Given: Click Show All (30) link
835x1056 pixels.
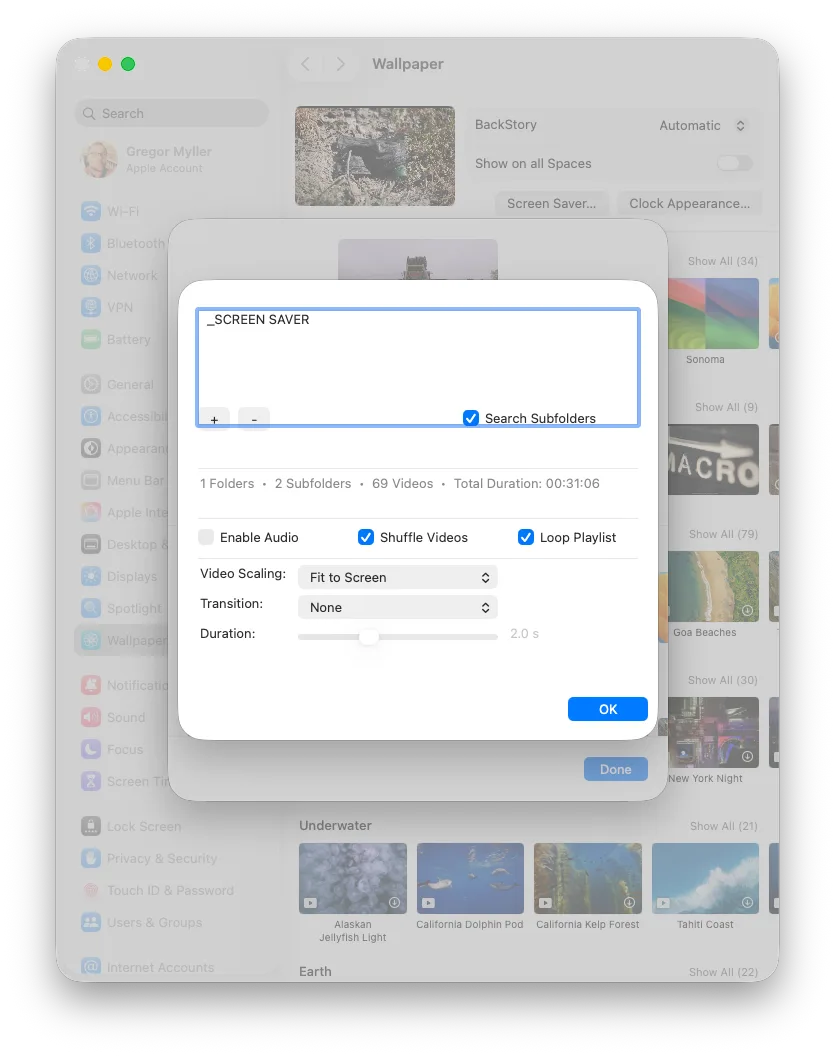Looking at the screenshot, I should point(723,680).
